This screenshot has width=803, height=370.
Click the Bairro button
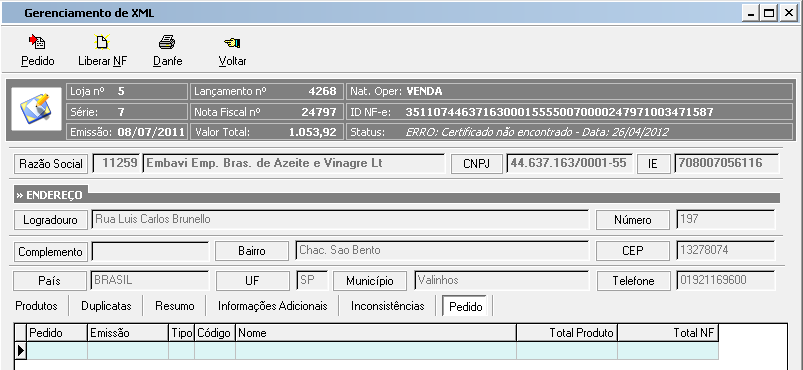coord(251,251)
